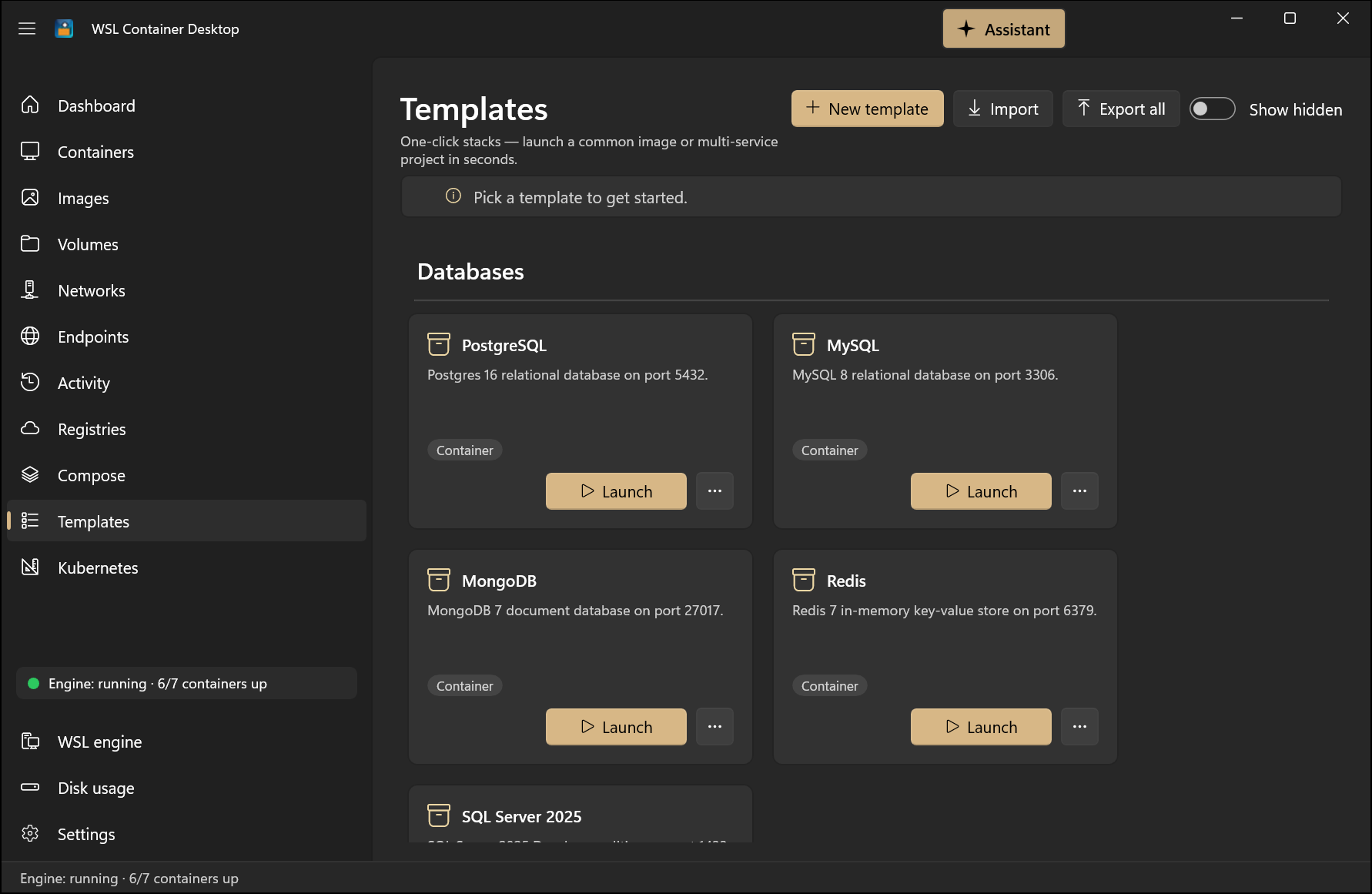1372x894 pixels.
Task: Open the Dashboard page
Action: pos(186,105)
